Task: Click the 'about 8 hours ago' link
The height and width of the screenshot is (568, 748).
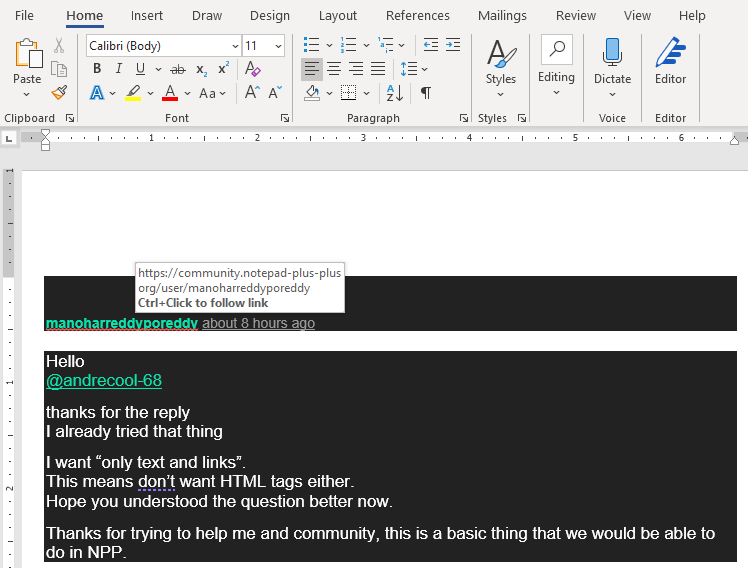Action: (259, 323)
